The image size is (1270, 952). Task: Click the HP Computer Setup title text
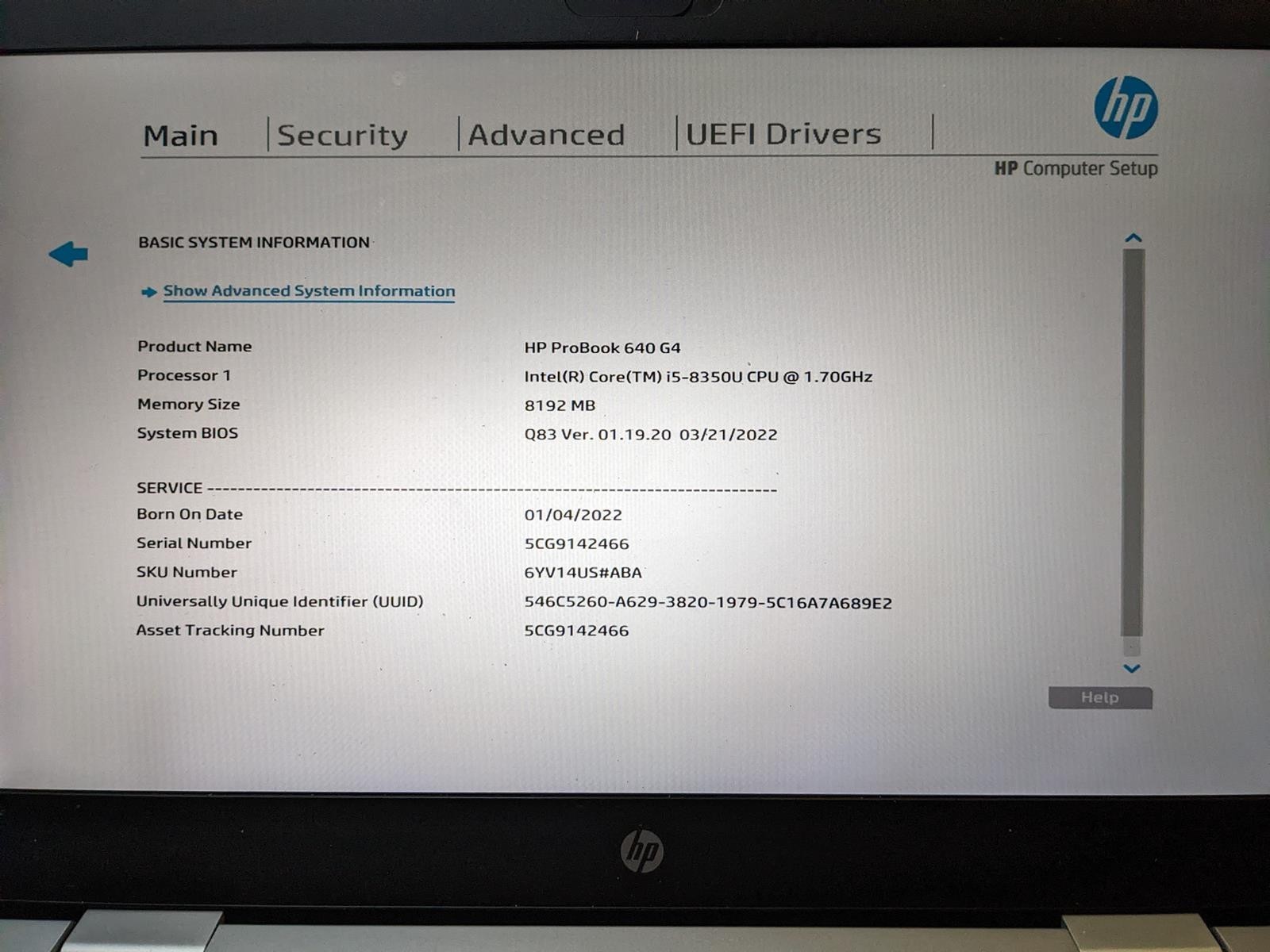click(1076, 168)
